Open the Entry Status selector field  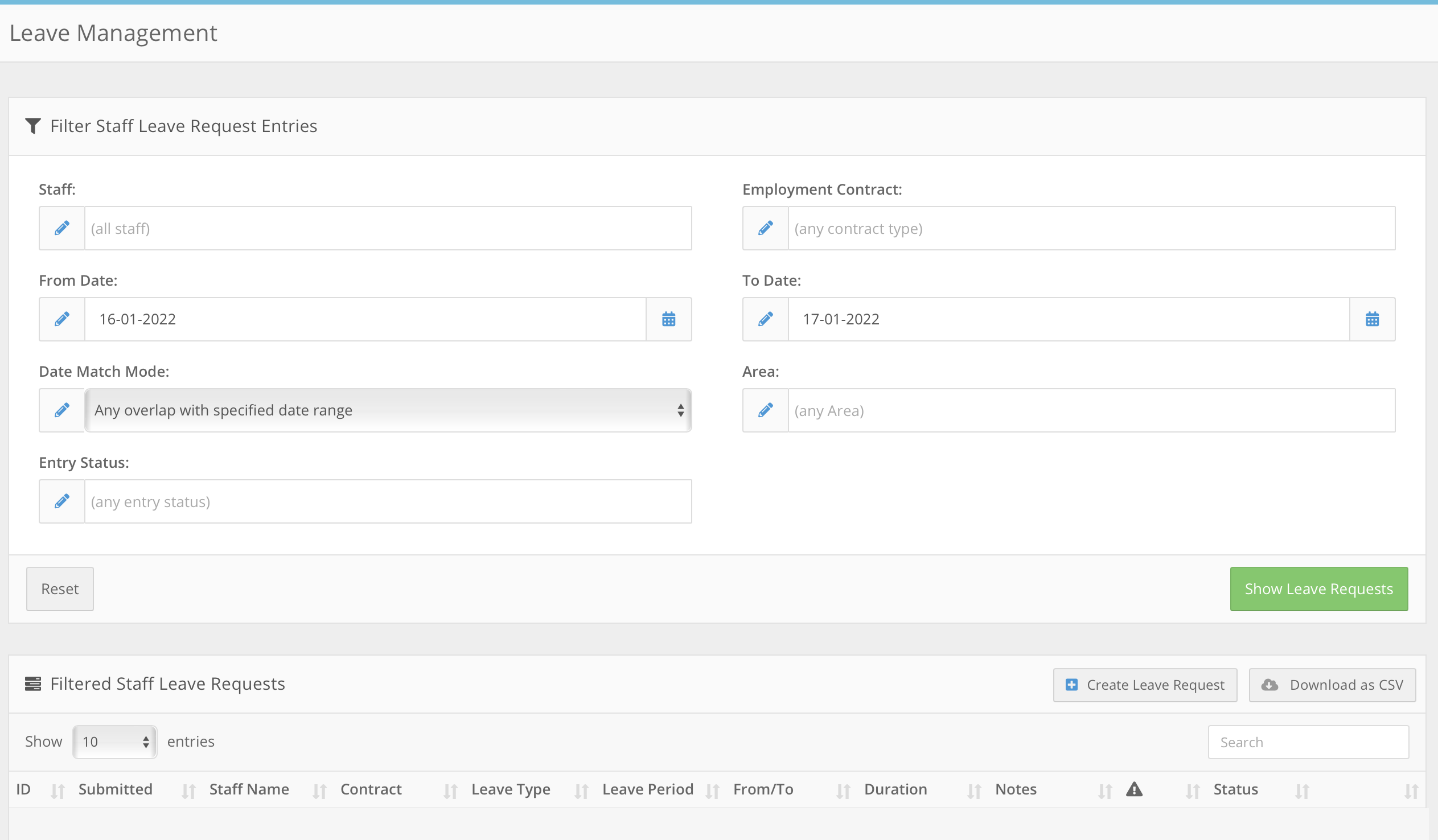(388, 501)
